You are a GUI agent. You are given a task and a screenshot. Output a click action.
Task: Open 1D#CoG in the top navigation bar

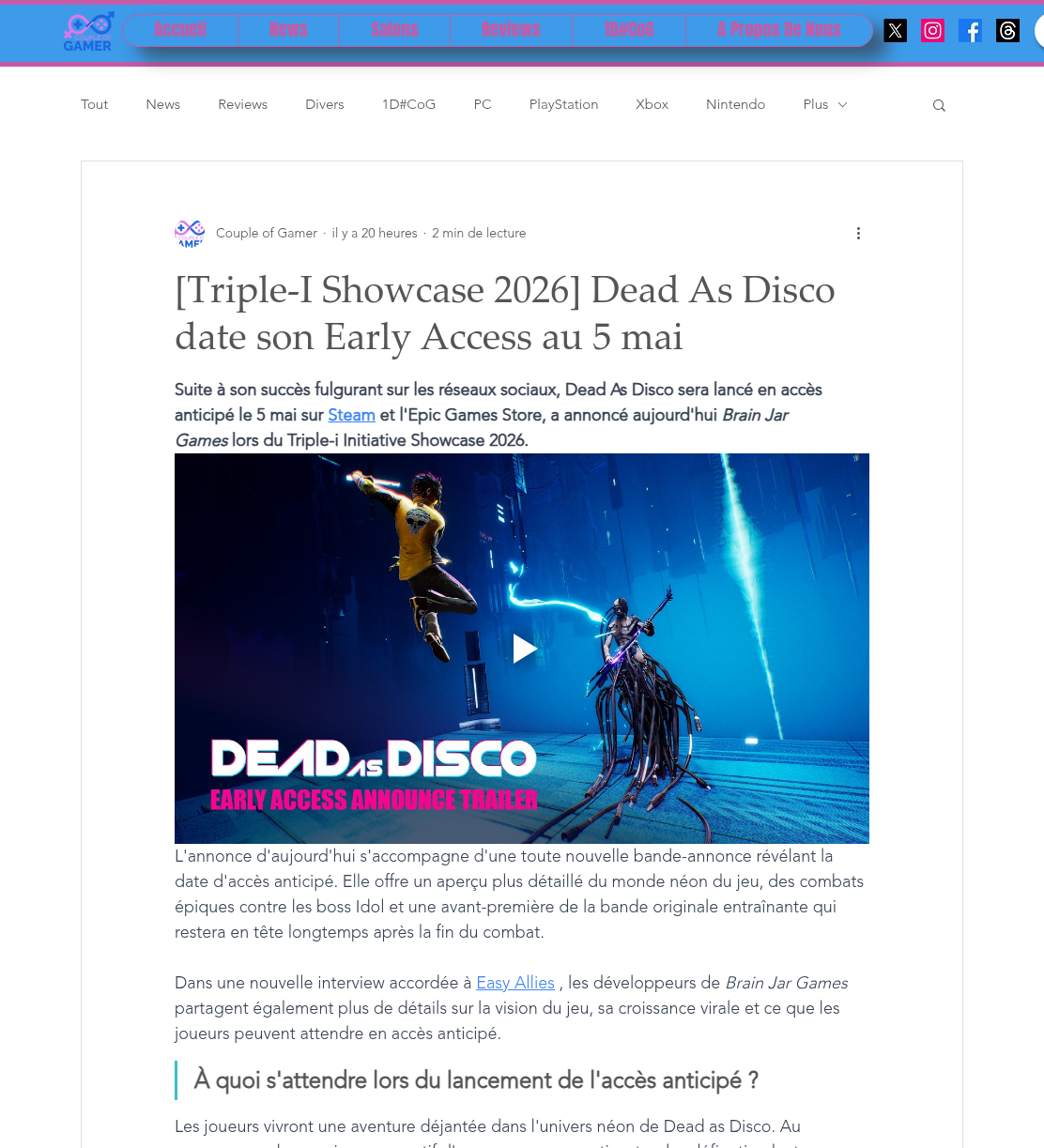tap(629, 30)
